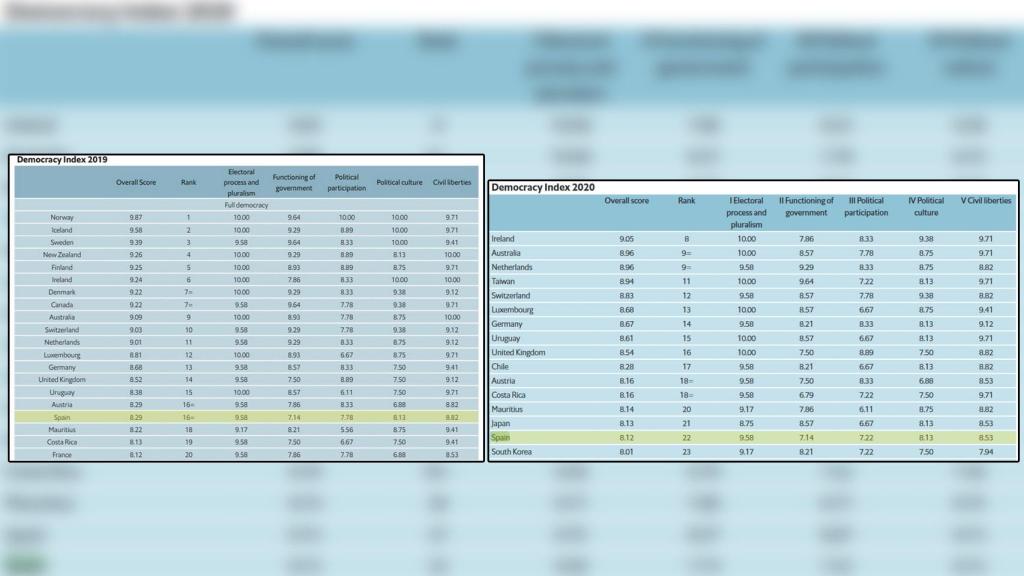This screenshot has width=1024, height=576.
Task: Click the Rank column header in 2020 table
Action: [686, 201]
